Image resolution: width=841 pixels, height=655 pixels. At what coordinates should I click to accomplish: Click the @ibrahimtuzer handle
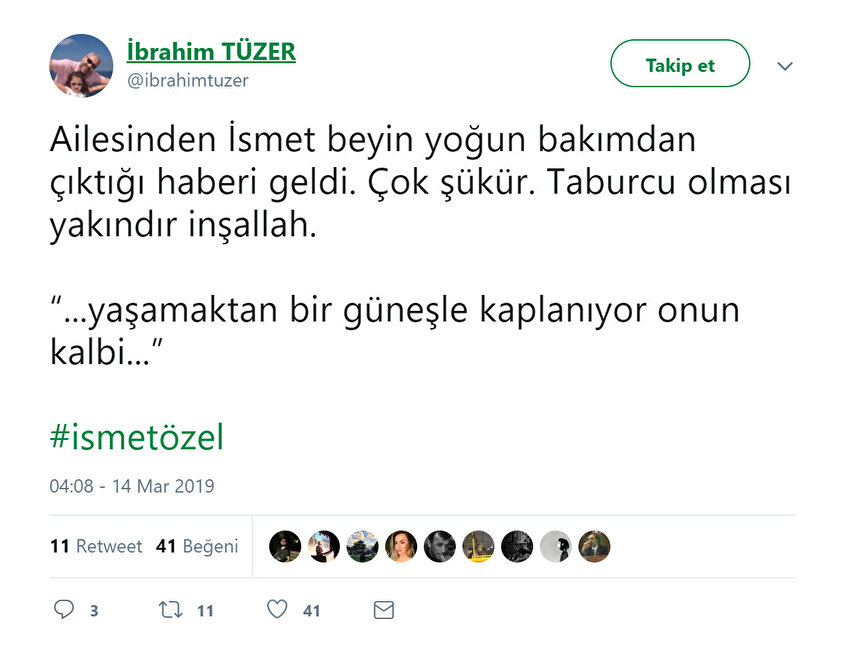[x=187, y=81]
